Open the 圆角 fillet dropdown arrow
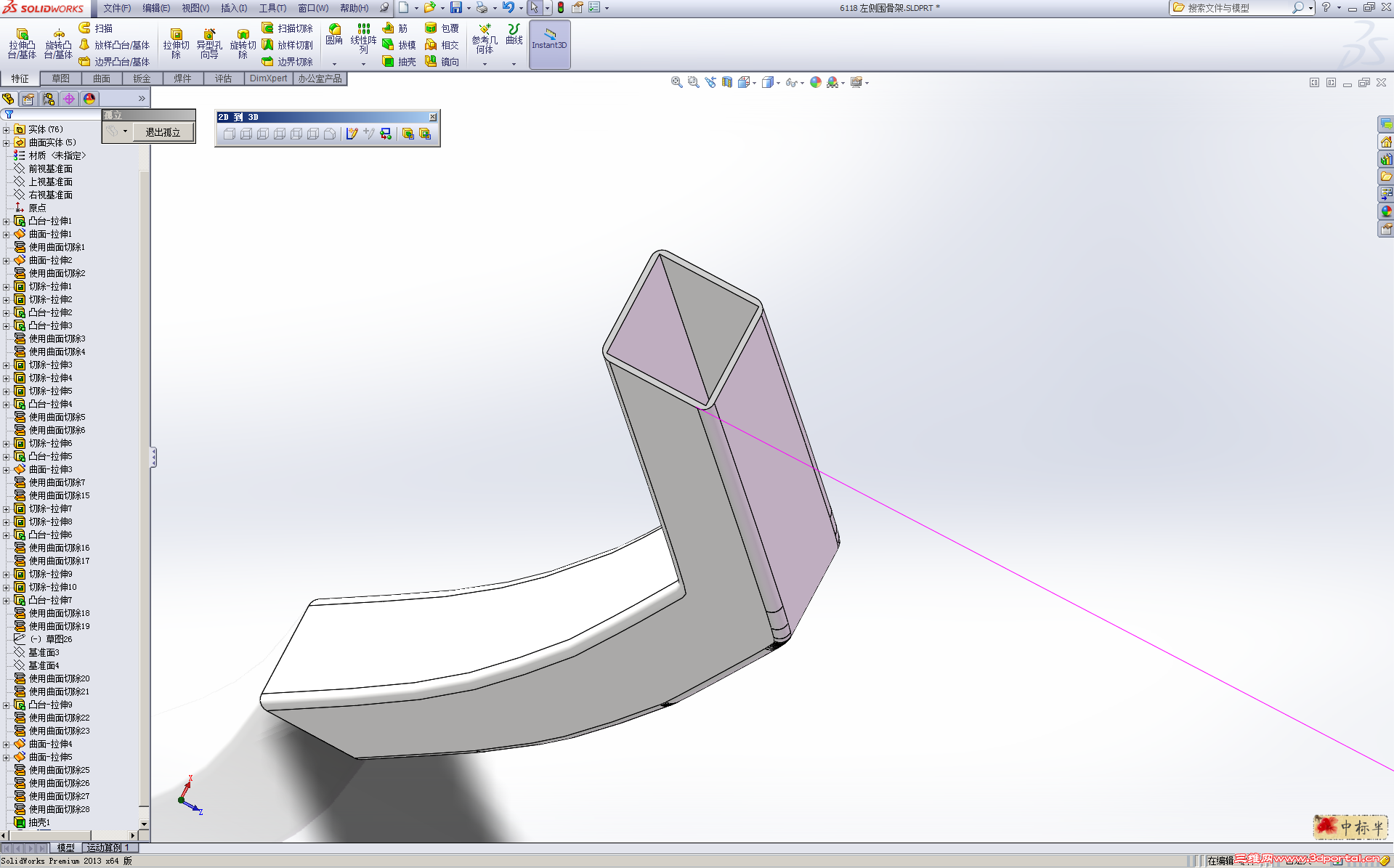1394x868 pixels. tap(334, 64)
